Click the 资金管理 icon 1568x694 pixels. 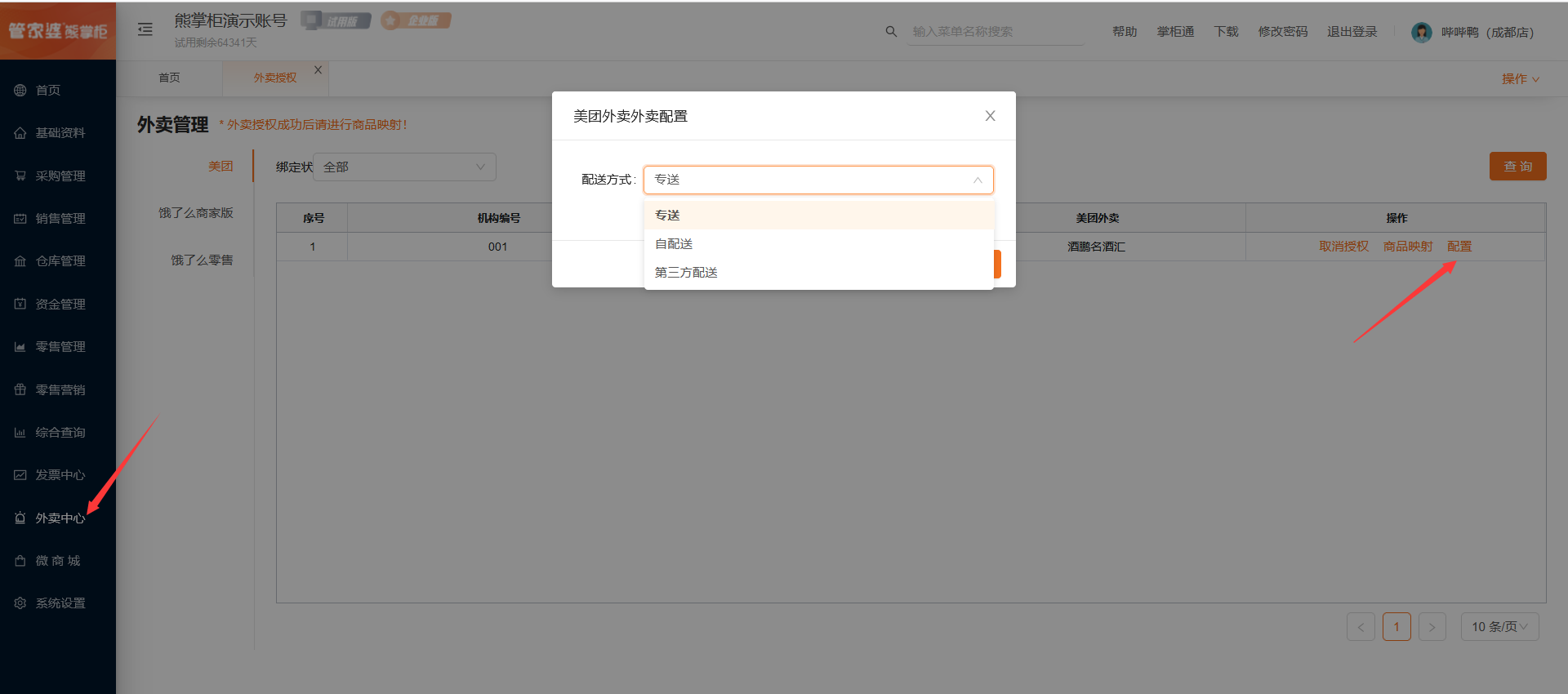point(20,304)
